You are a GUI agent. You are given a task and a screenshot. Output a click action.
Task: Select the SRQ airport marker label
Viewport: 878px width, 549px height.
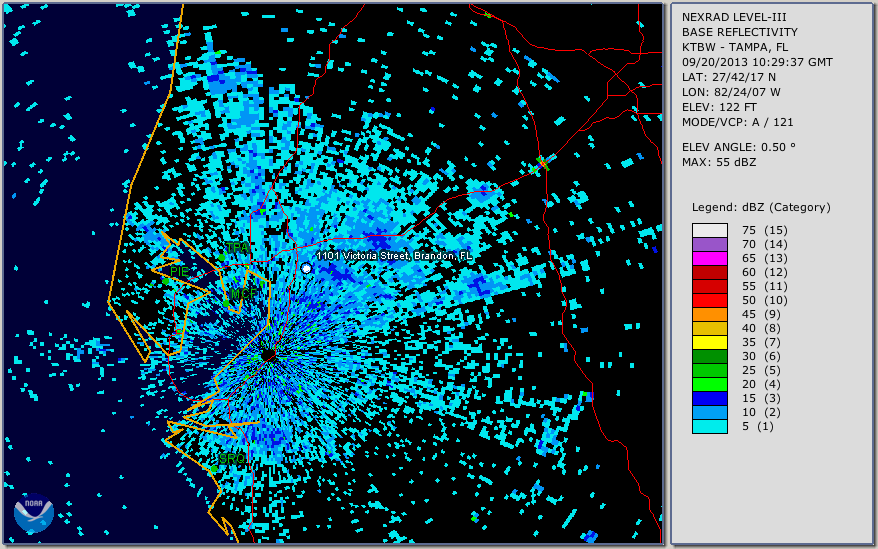231,458
